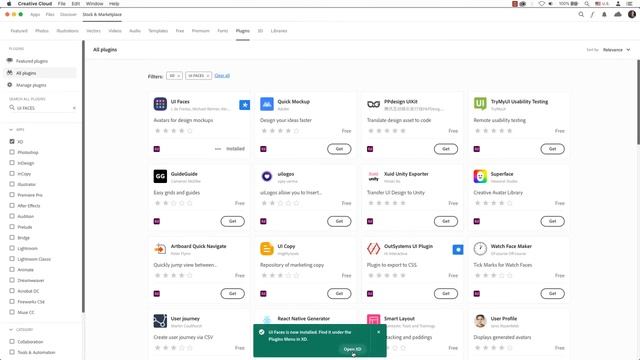Check the Photoshop app filter
The image size is (640, 360).
pos(12,152)
